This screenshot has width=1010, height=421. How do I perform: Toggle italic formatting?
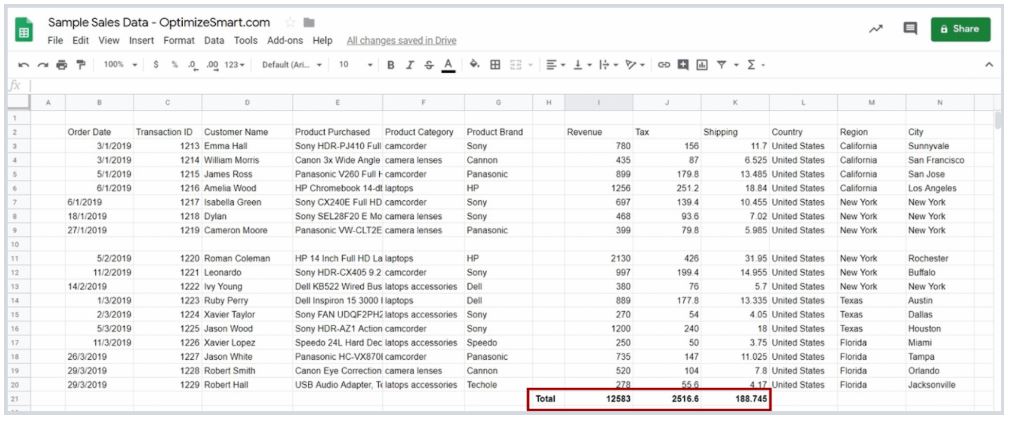(x=410, y=65)
